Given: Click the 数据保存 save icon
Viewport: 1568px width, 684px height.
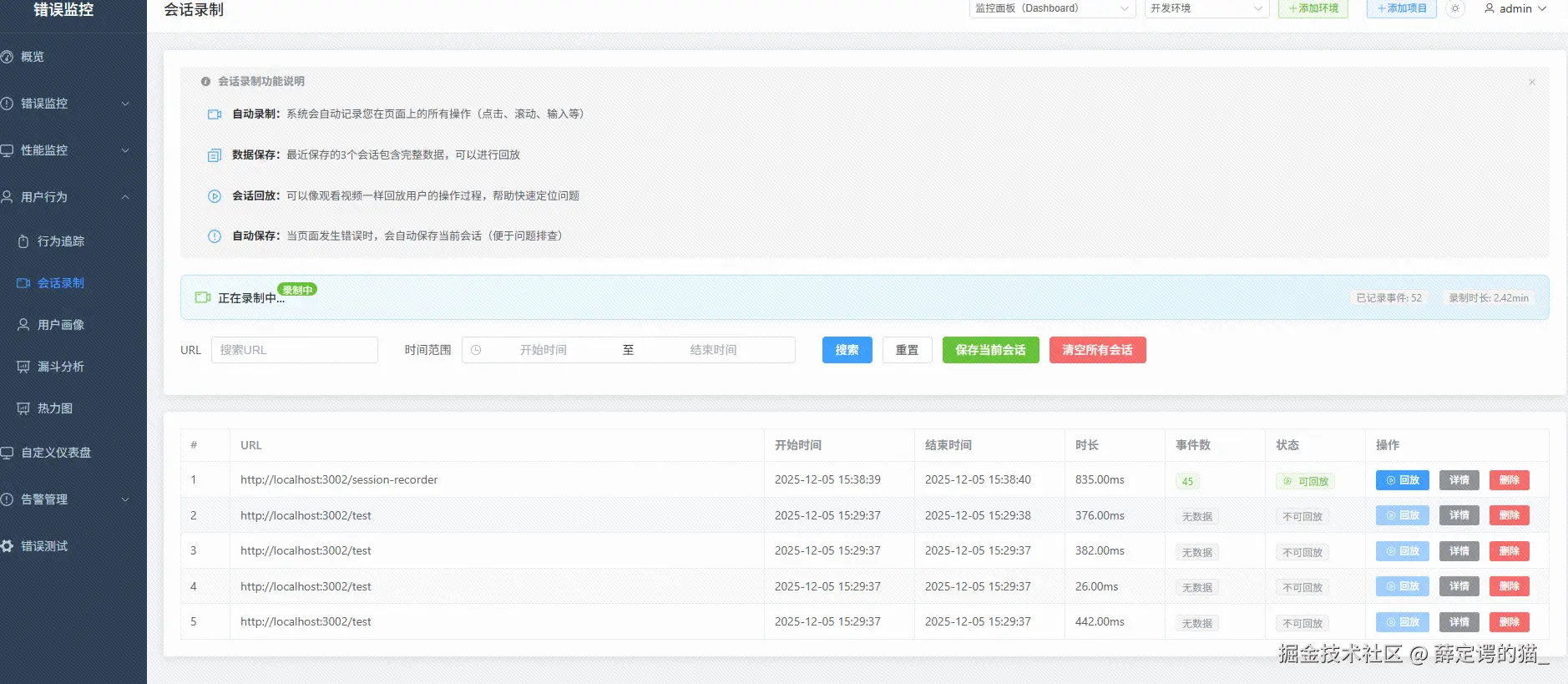Looking at the screenshot, I should coord(215,155).
